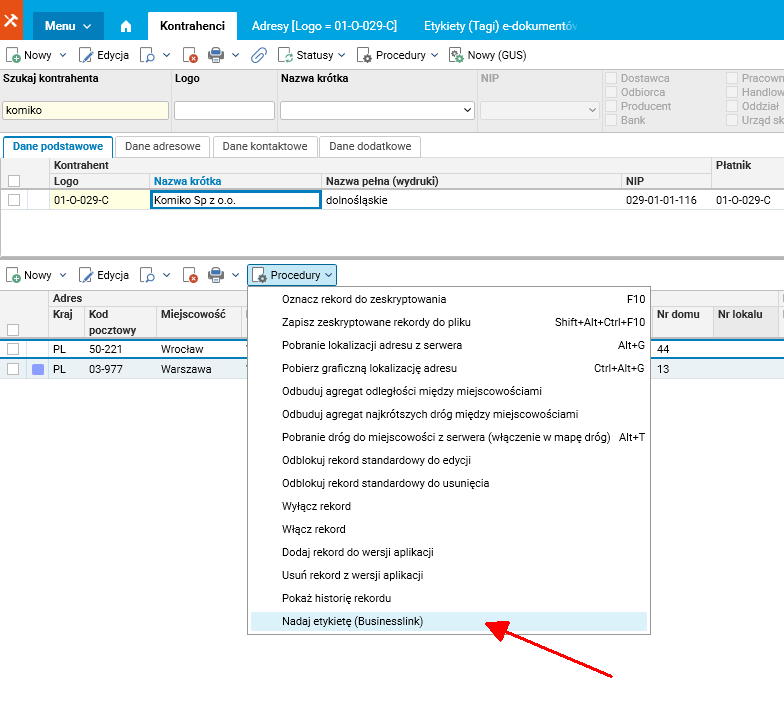The height and width of the screenshot is (708, 784).
Task: Toggle the select-all checkbox in the Kontrahent header
Action: (x=14, y=181)
